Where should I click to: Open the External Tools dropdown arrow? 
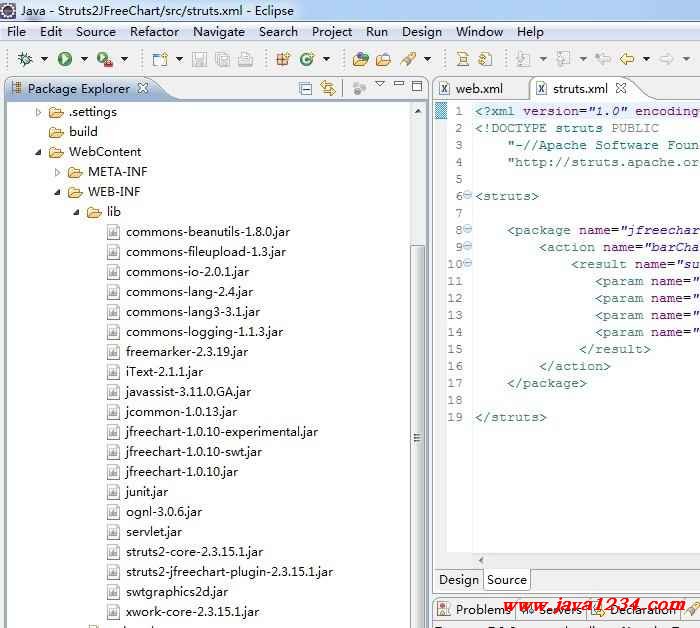pyautogui.click(x=125, y=59)
